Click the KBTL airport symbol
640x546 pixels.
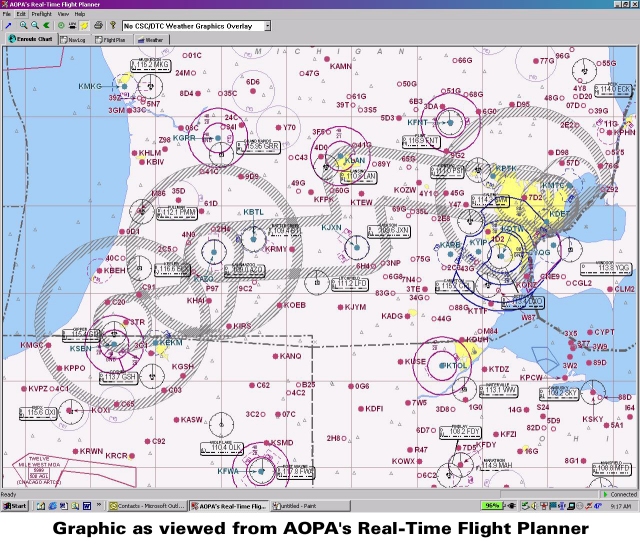pyautogui.click(x=253, y=240)
